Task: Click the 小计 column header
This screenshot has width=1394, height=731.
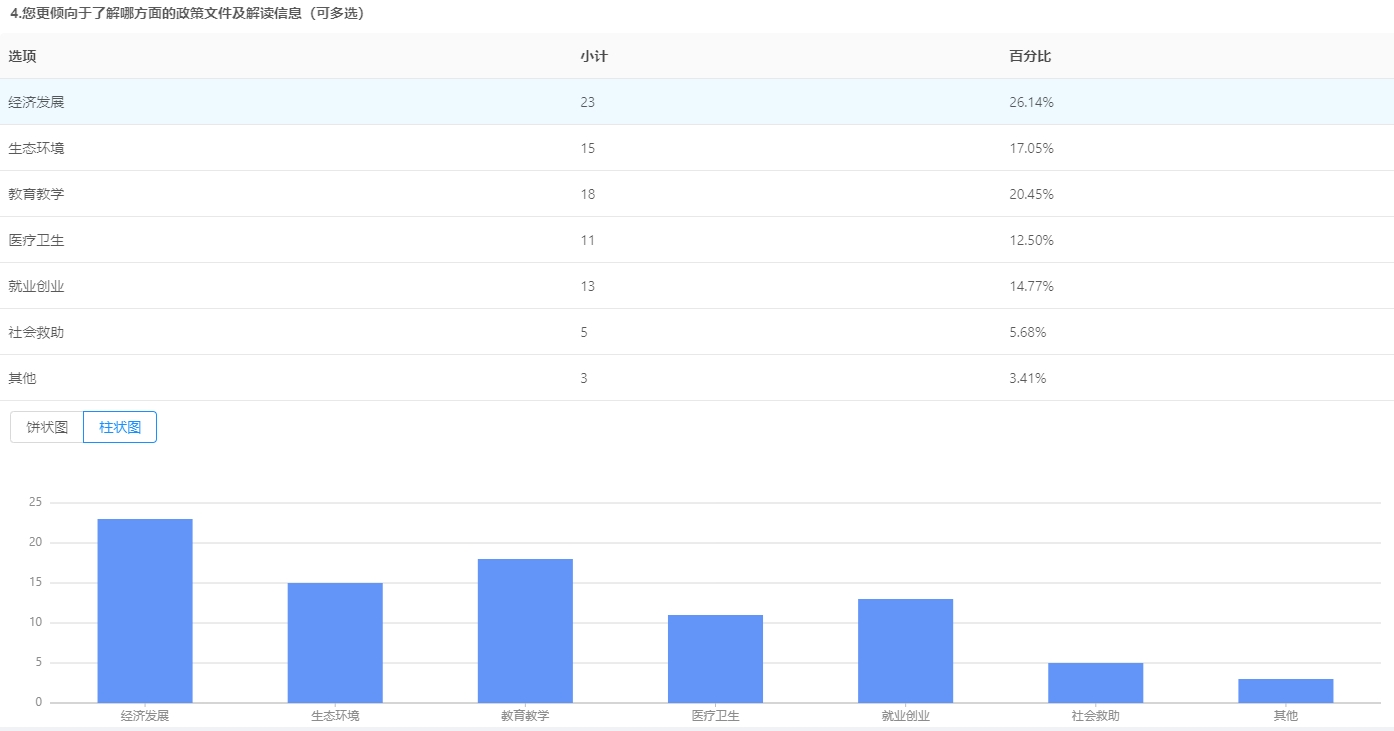Action: (593, 56)
